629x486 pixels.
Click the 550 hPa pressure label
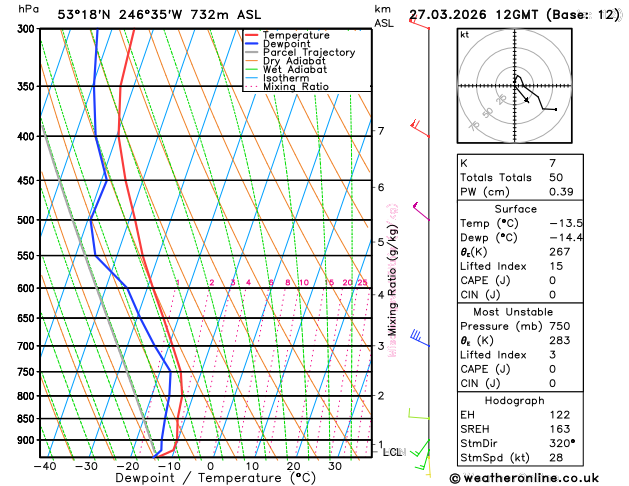click(28, 256)
